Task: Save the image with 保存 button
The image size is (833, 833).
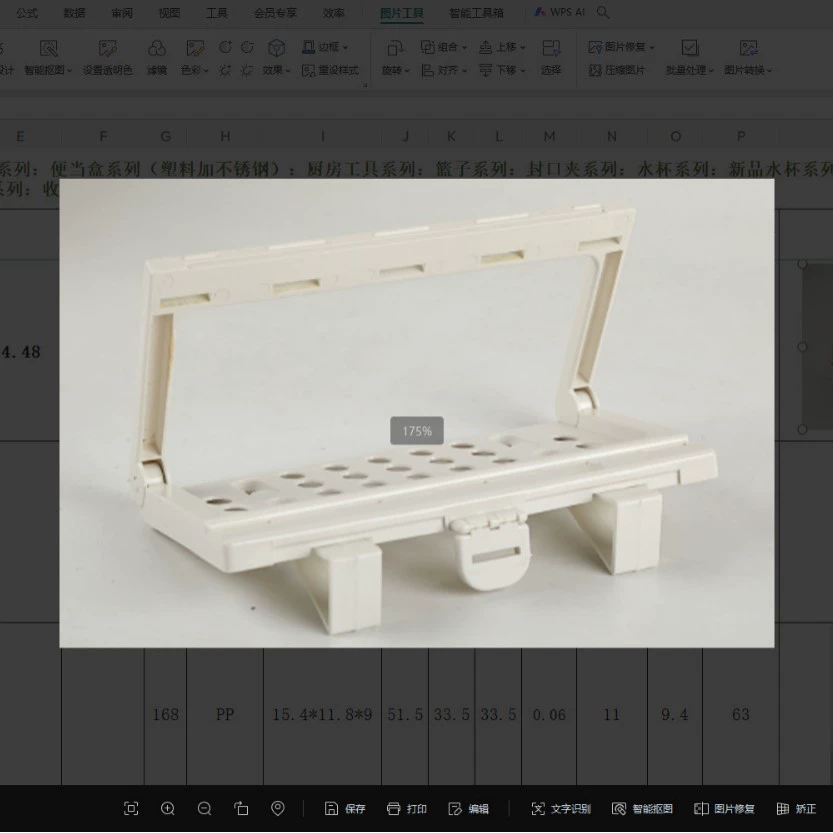Action: (x=345, y=809)
